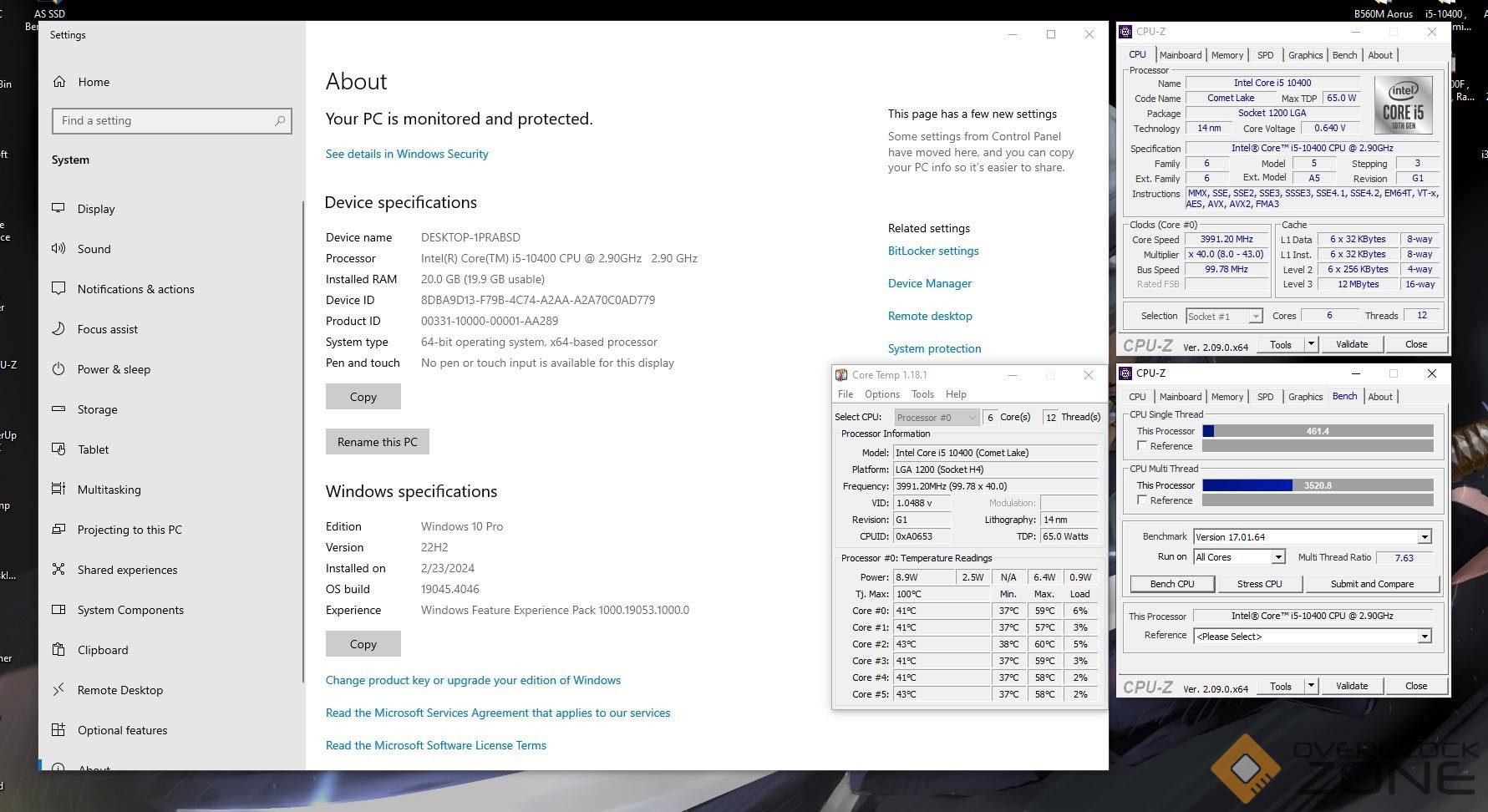
Task: Click the Home icon in Settings sidebar
Action: [59, 82]
